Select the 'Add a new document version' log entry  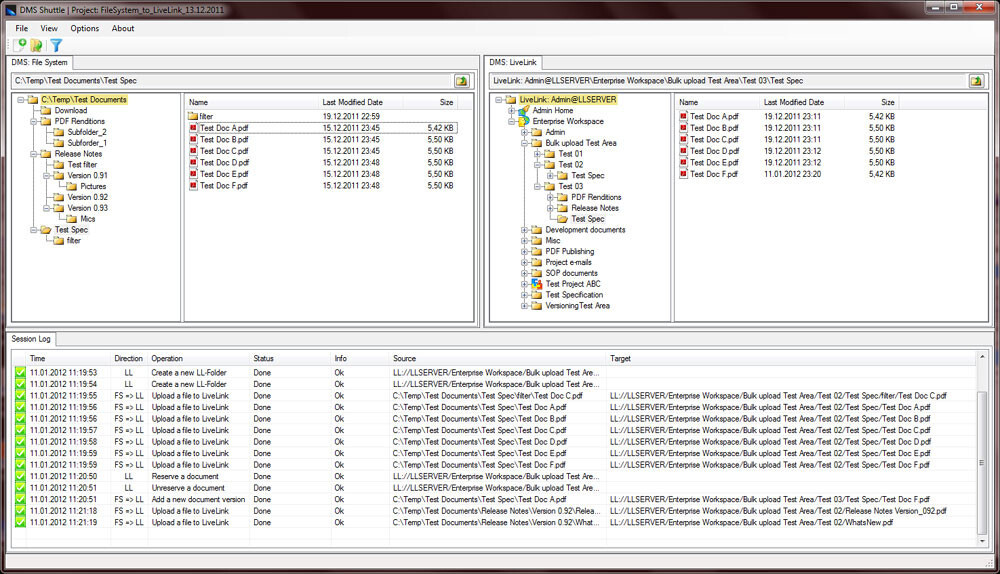495,499
